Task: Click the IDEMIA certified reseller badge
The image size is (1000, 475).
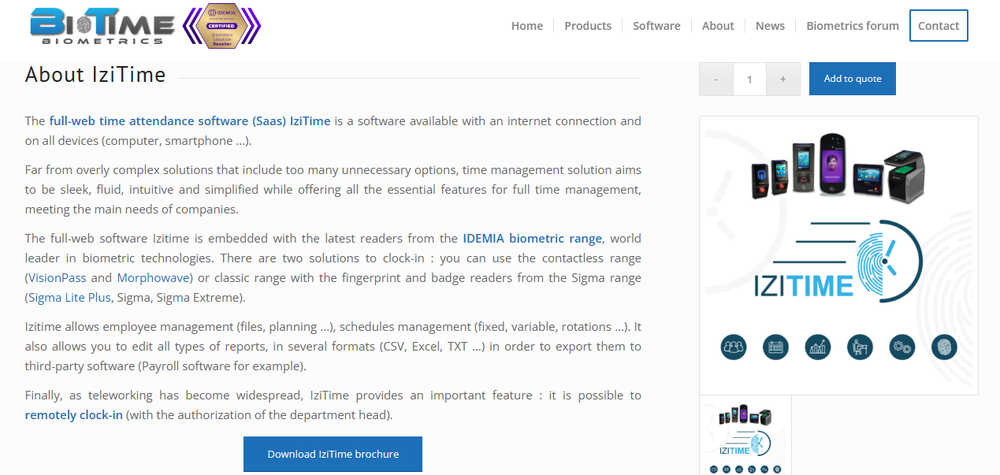Action: coord(222,26)
